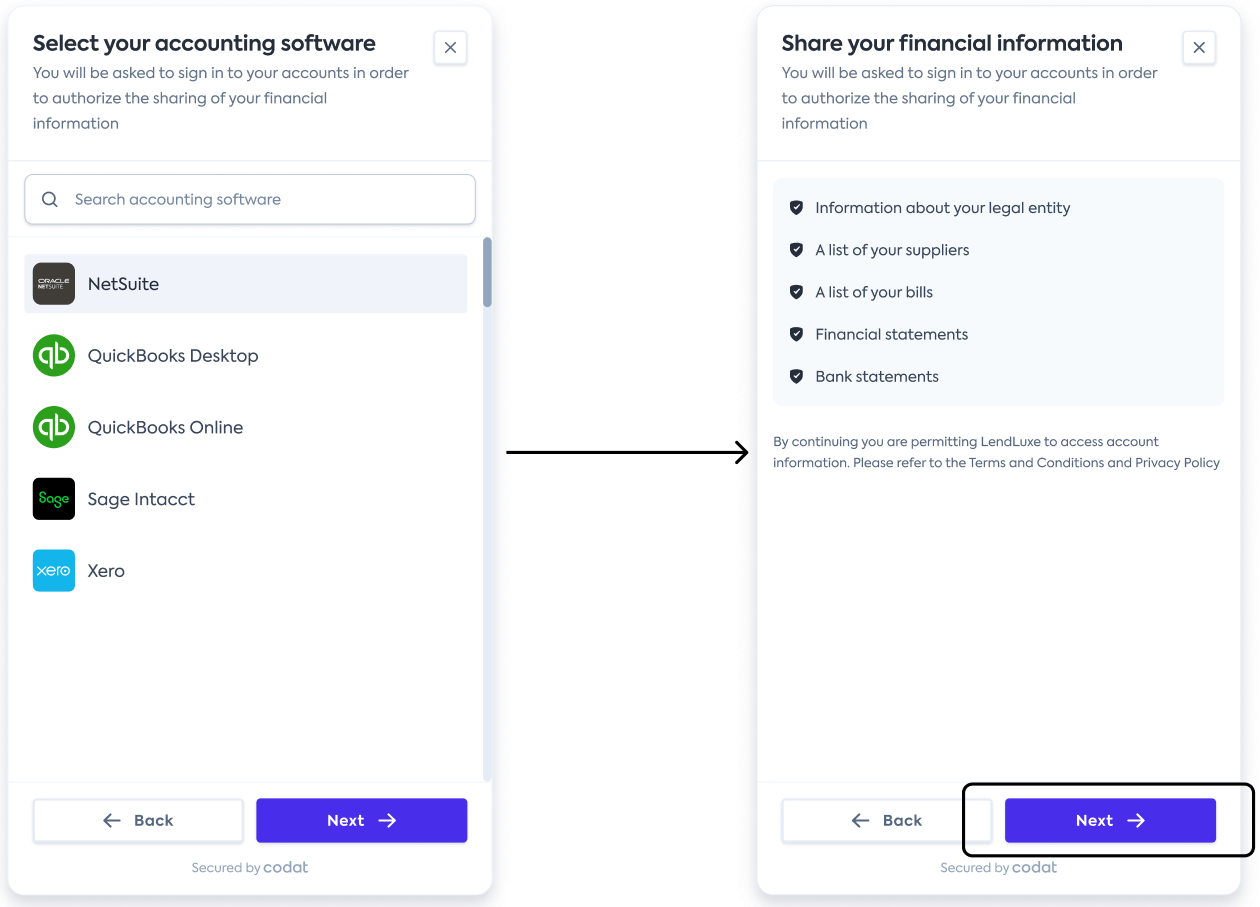The width and height of the screenshot is (1260, 907).
Task: Open the Terms and Conditions link
Action: click(1036, 463)
